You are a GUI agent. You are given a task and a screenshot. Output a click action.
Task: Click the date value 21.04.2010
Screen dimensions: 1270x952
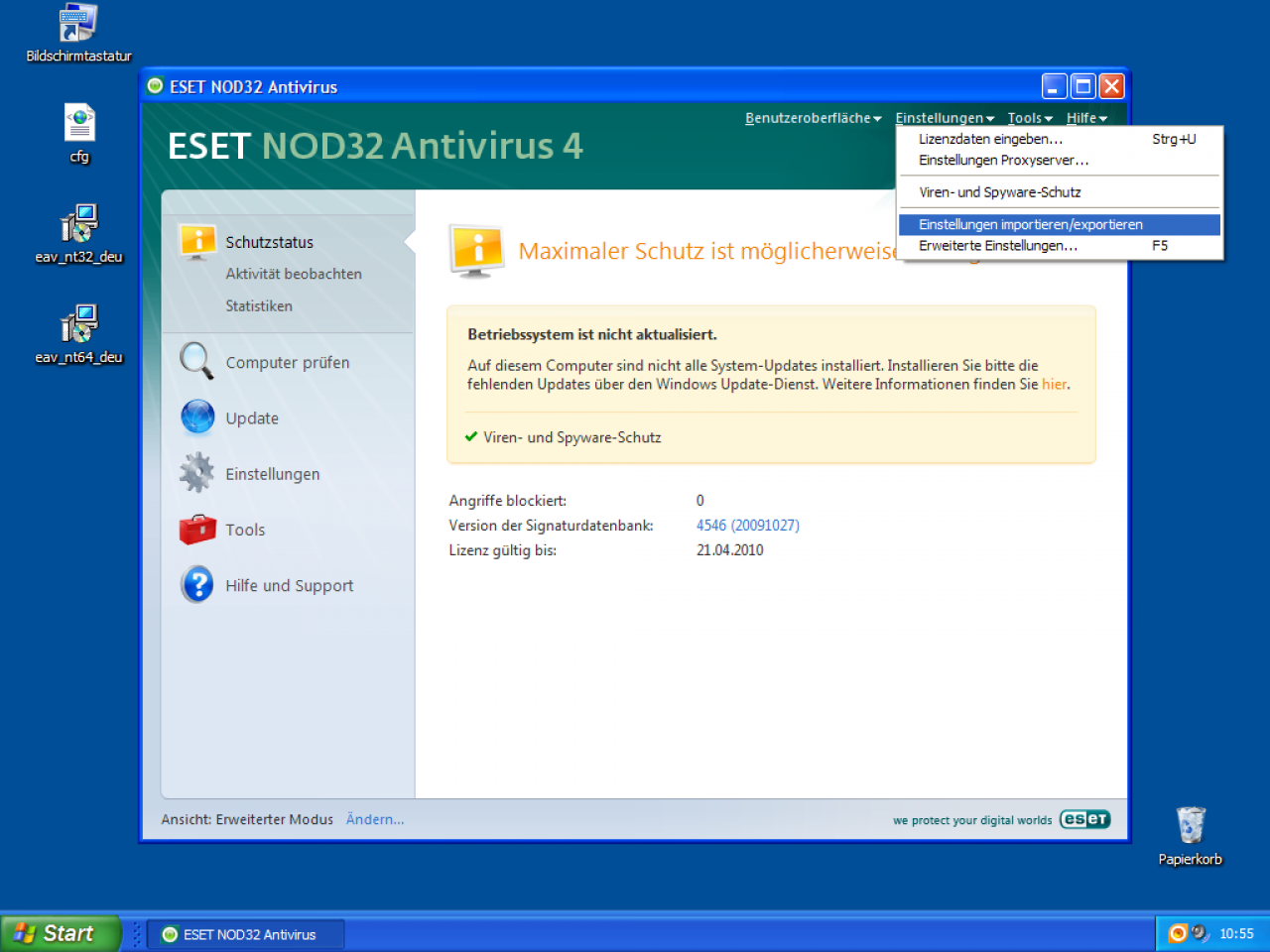point(729,550)
